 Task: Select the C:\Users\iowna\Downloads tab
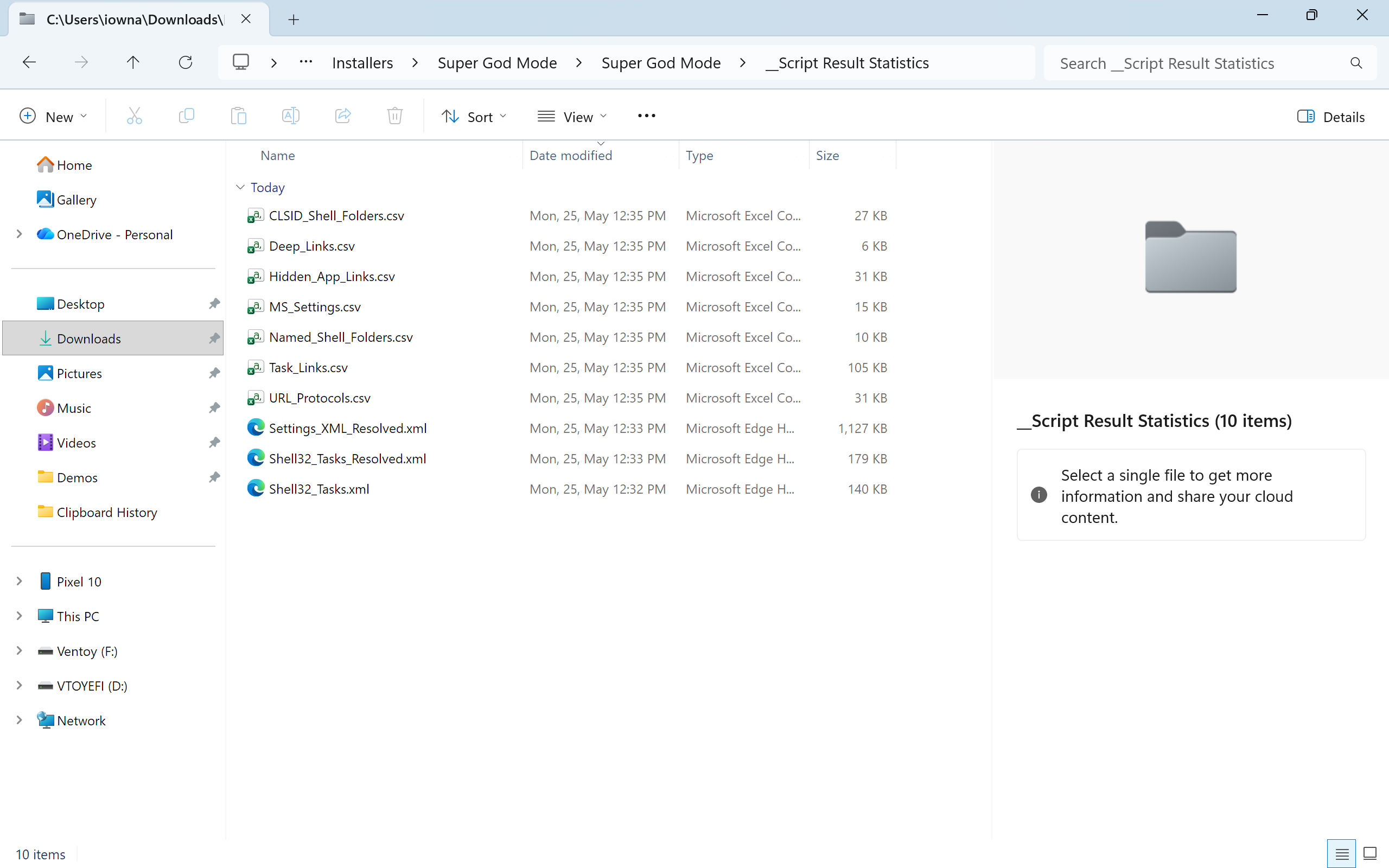[x=135, y=20]
